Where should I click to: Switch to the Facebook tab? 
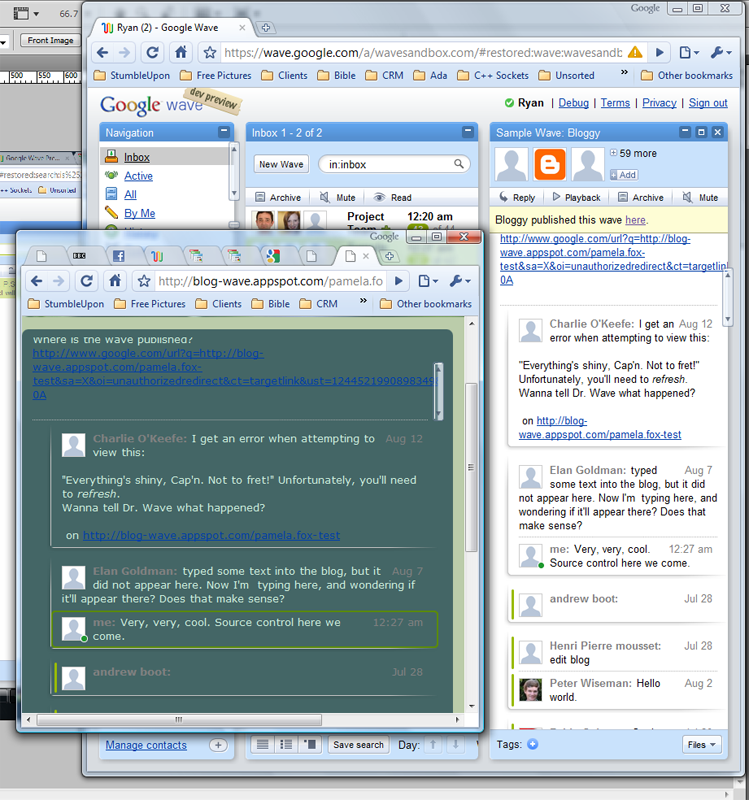(118, 256)
